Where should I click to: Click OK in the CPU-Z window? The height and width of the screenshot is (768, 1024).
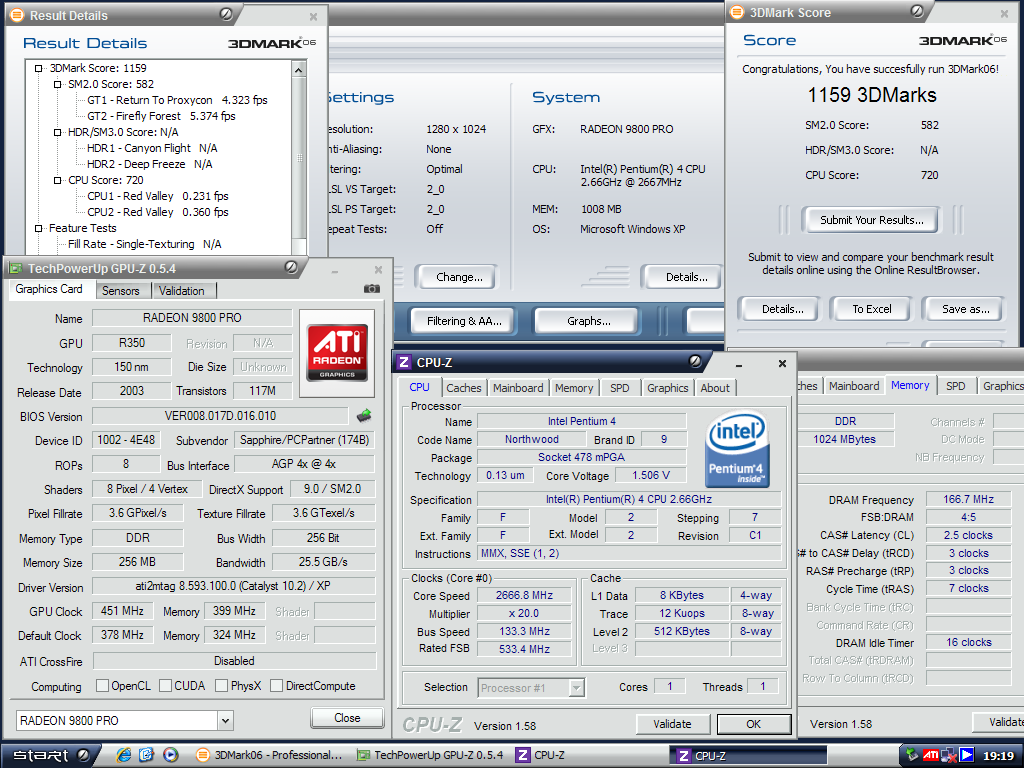click(x=754, y=724)
